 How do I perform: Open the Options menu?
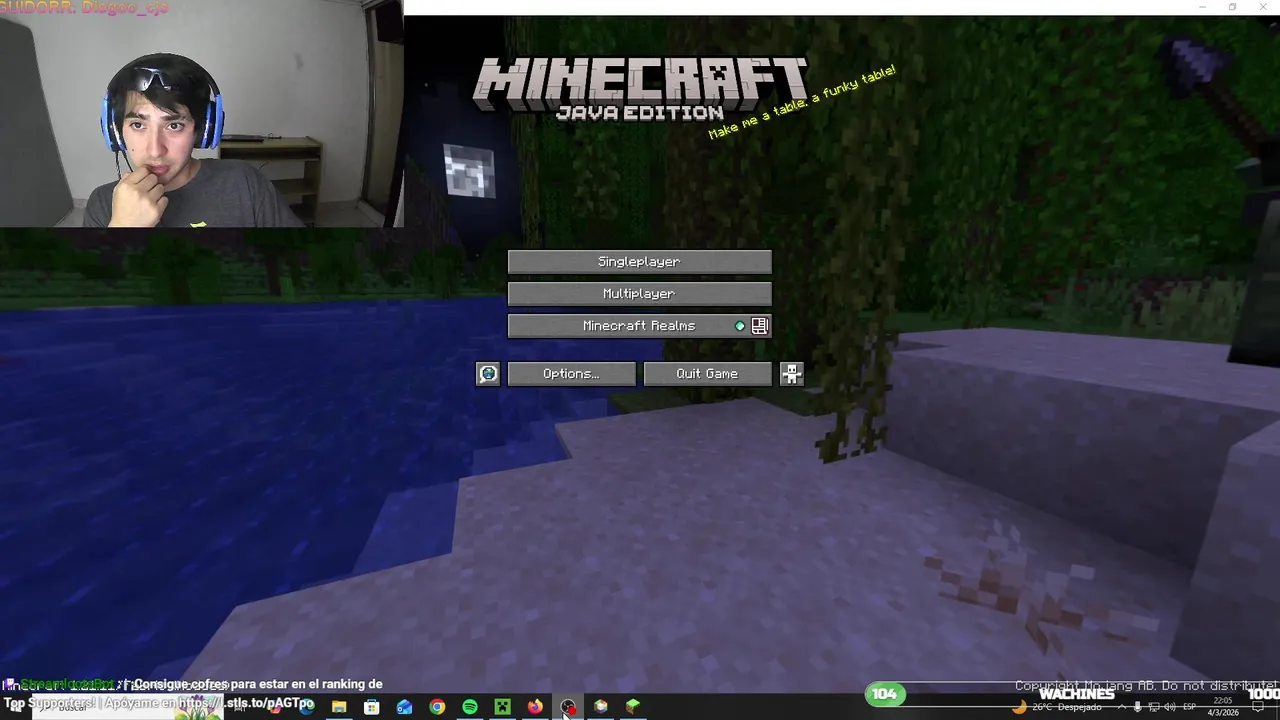(571, 374)
